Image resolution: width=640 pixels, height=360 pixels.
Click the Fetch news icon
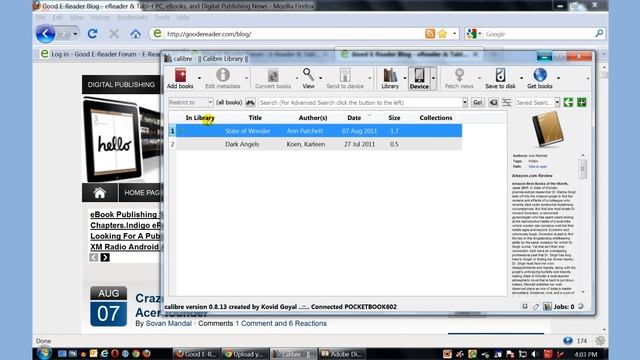pos(459,76)
